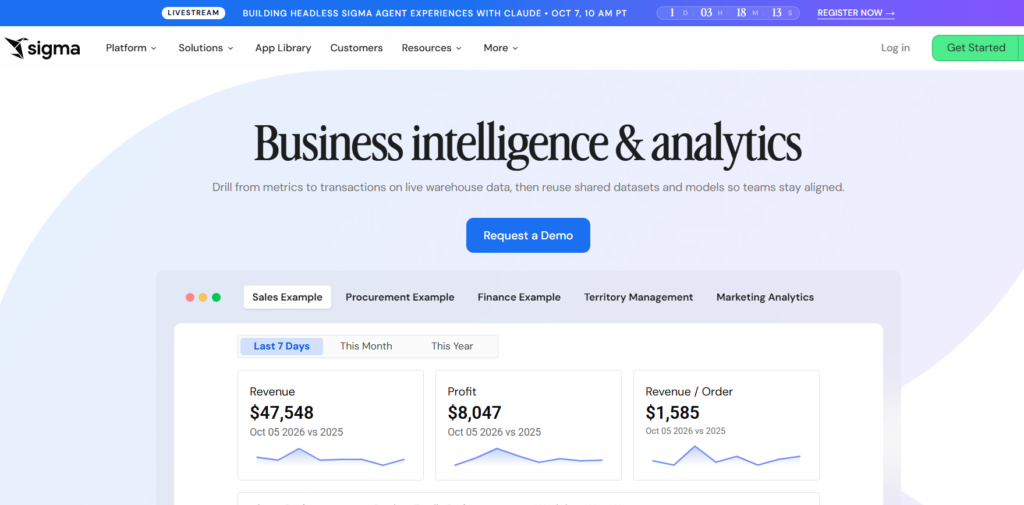Open the Log in link

click(895, 48)
